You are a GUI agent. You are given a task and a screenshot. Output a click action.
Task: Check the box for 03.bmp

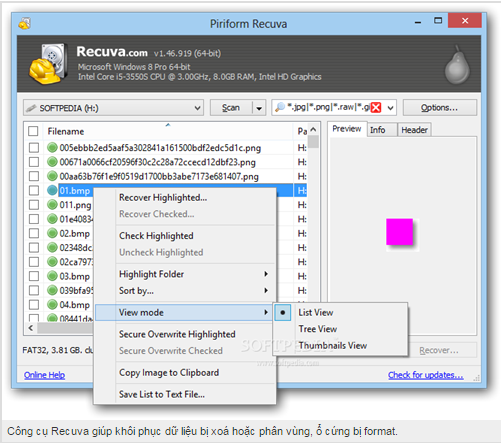(34, 276)
